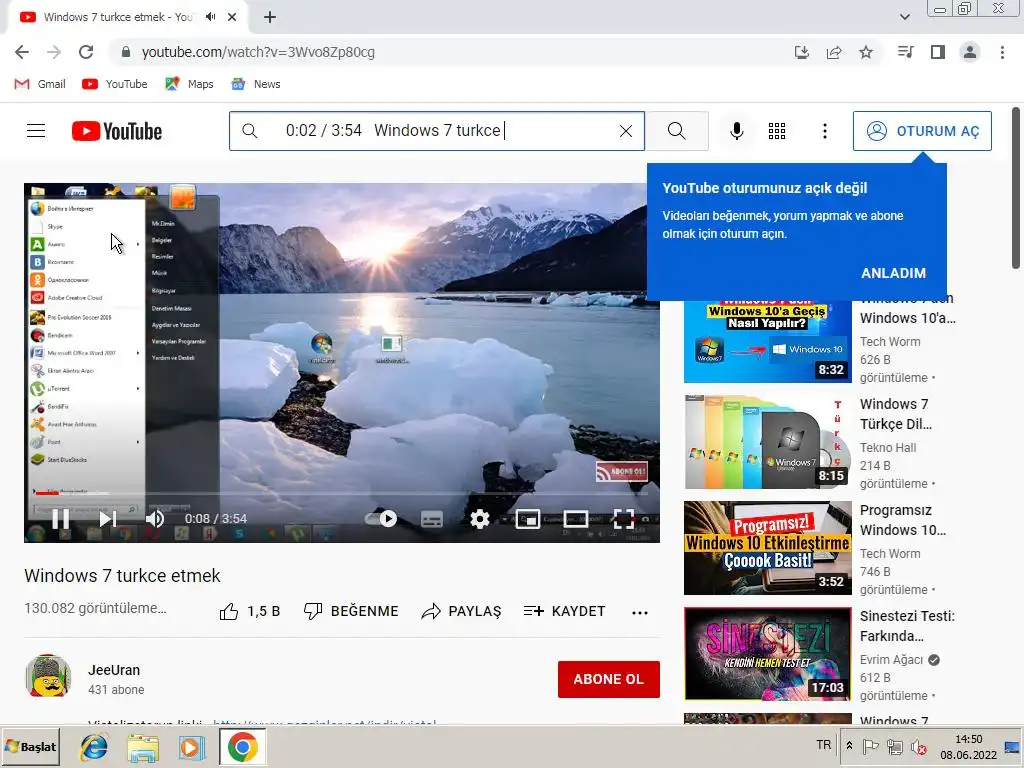
Task: Open the JeeUran channel name
Action: (114, 670)
